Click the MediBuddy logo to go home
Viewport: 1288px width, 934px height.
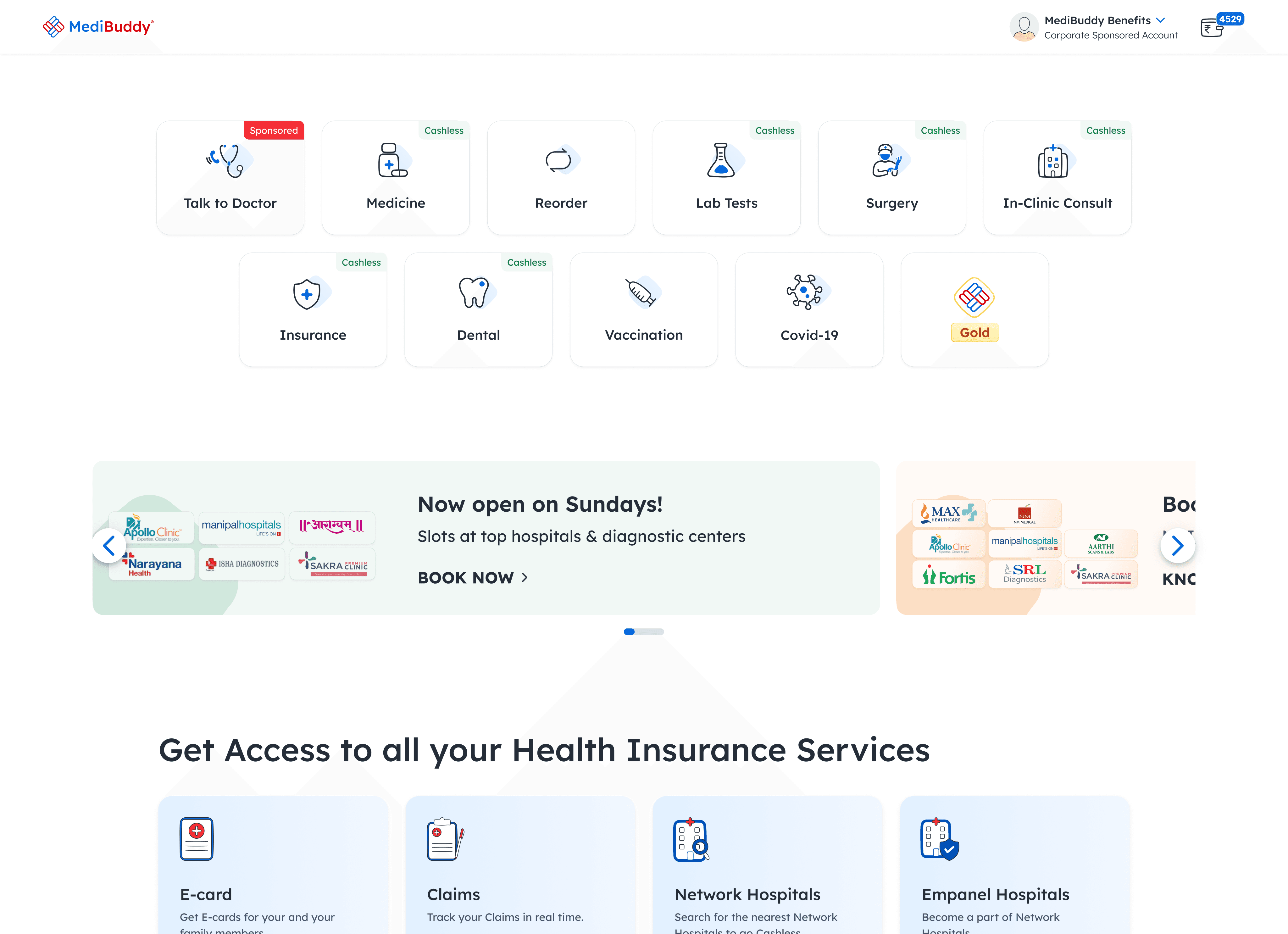tap(98, 27)
